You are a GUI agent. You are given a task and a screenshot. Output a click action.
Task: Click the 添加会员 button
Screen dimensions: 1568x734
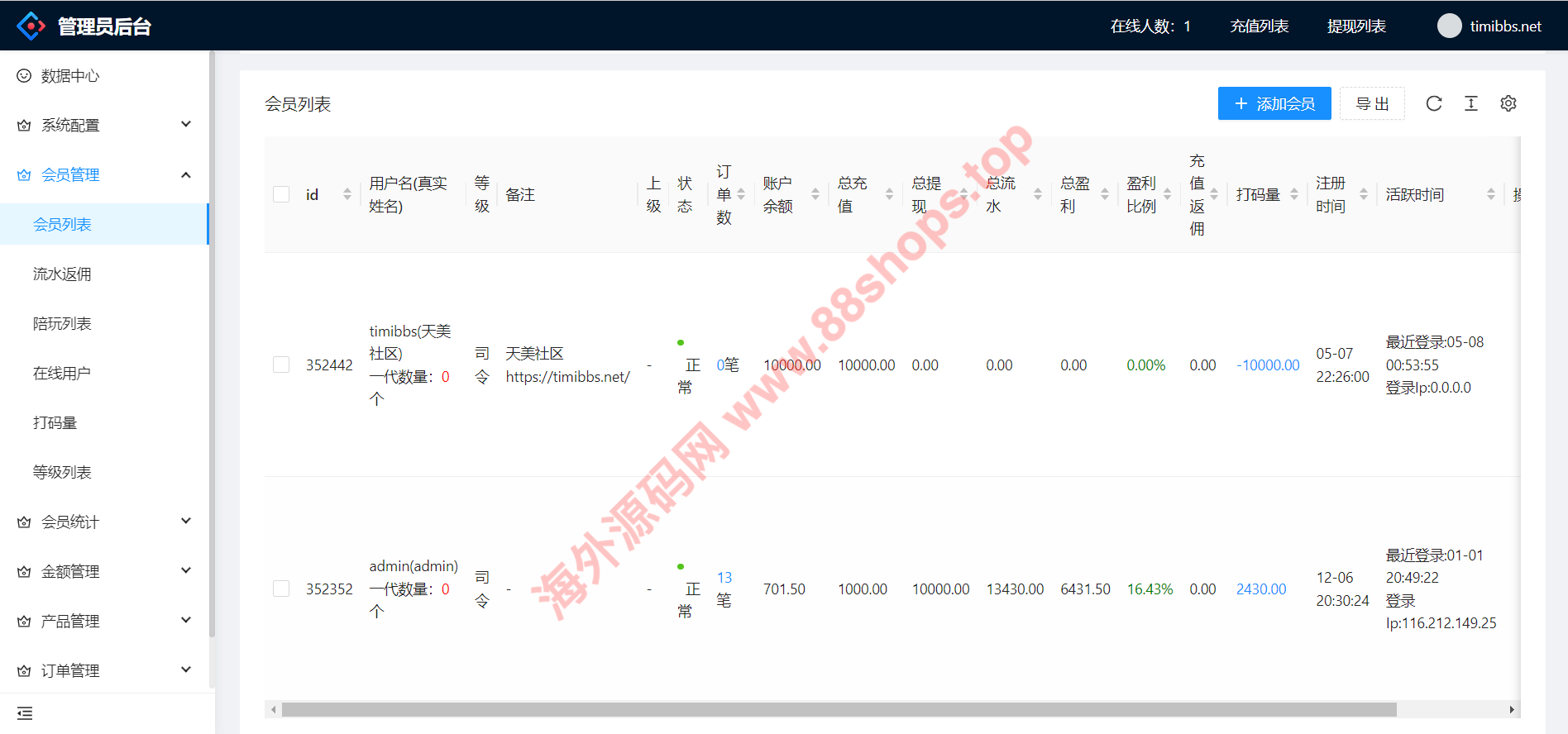1274,103
